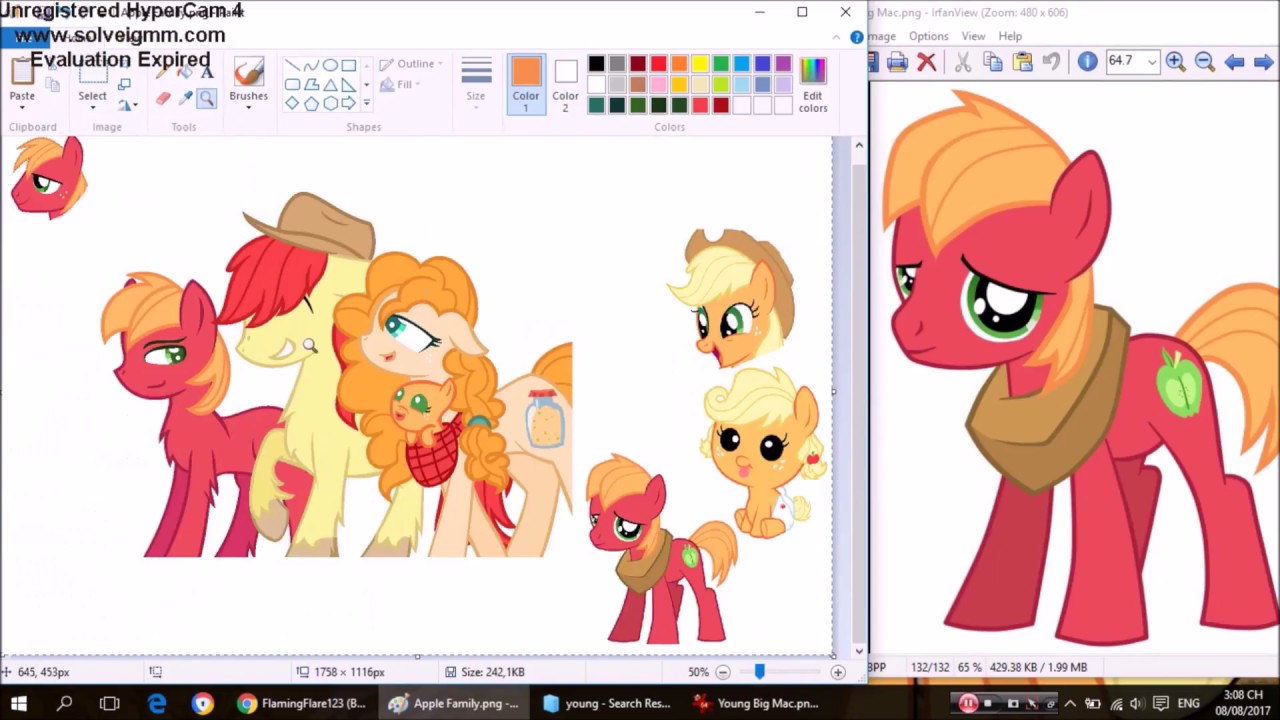
Task: Click IrfanView Undo icon
Action: pyautogui.click(x=1051, y=62)
